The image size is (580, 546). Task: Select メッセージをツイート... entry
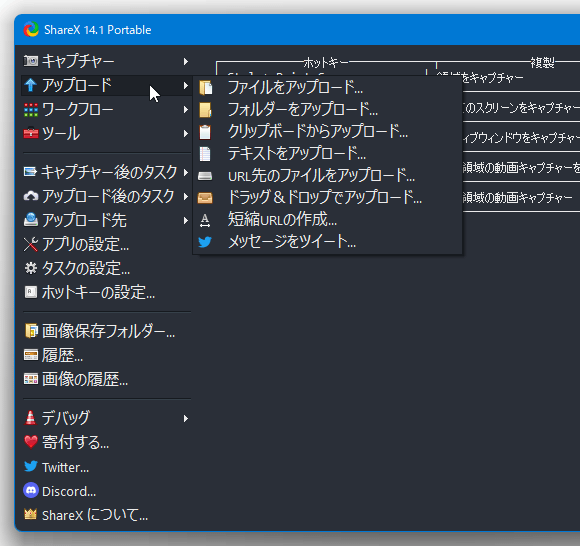[x=327, y=242]
